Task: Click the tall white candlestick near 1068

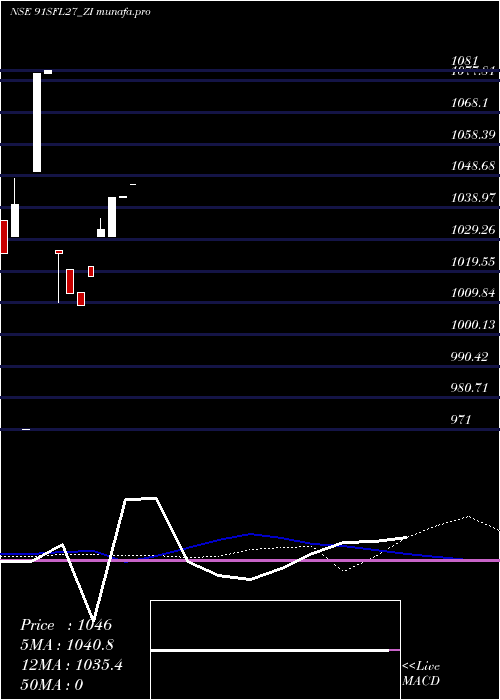Action: (x=37, y=122)
